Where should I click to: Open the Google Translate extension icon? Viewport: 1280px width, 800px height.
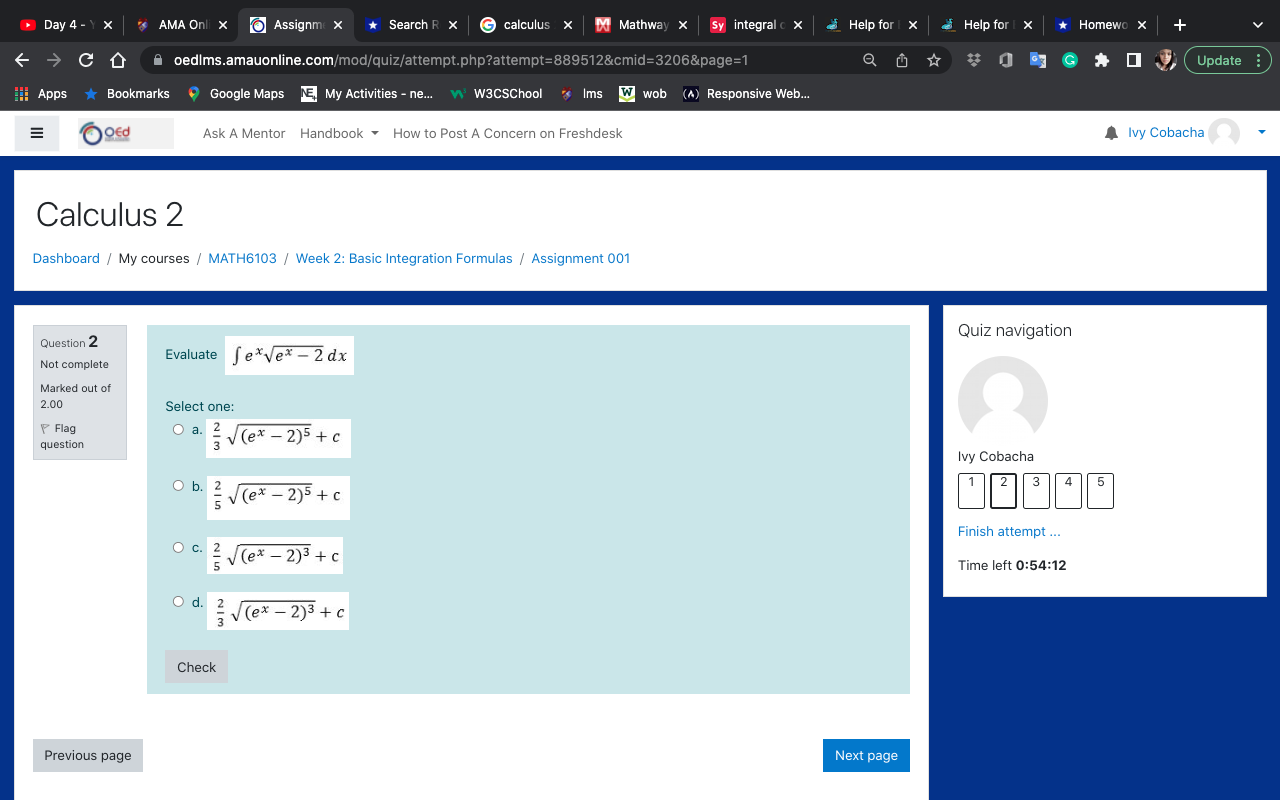click(x=1038, y=60)
